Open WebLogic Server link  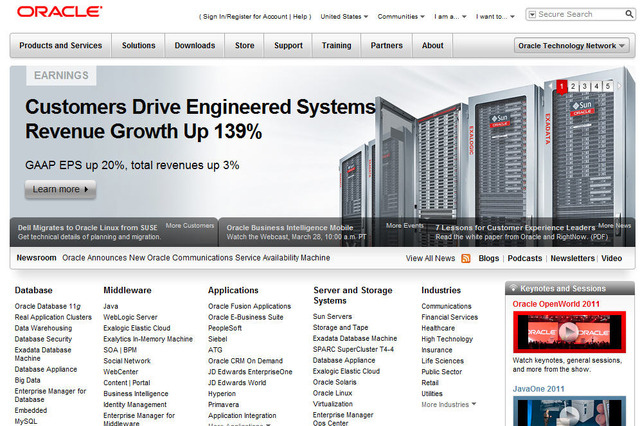pos(130,317)
